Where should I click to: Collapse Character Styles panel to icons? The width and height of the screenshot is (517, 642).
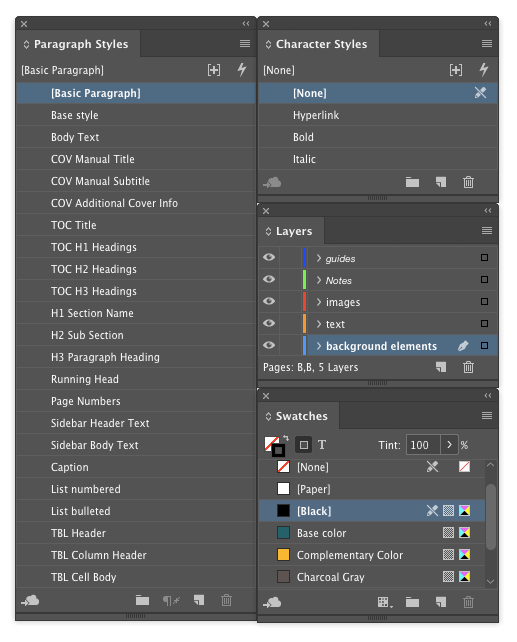(x=488, y=24)
